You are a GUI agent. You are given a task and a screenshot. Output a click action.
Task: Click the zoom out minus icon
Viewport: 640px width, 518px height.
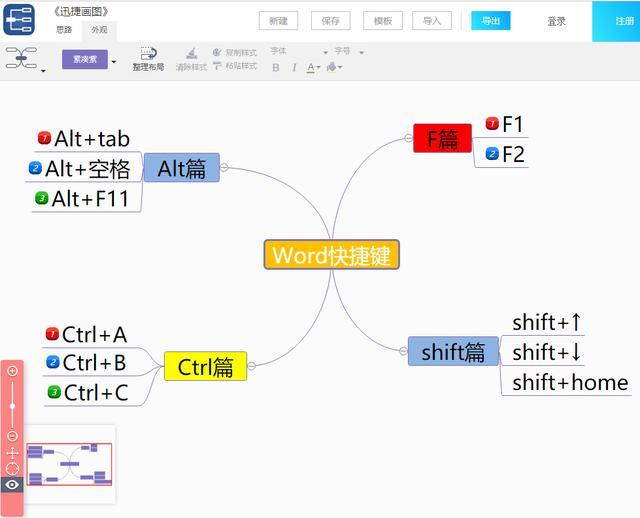click(x=12, y=436)
